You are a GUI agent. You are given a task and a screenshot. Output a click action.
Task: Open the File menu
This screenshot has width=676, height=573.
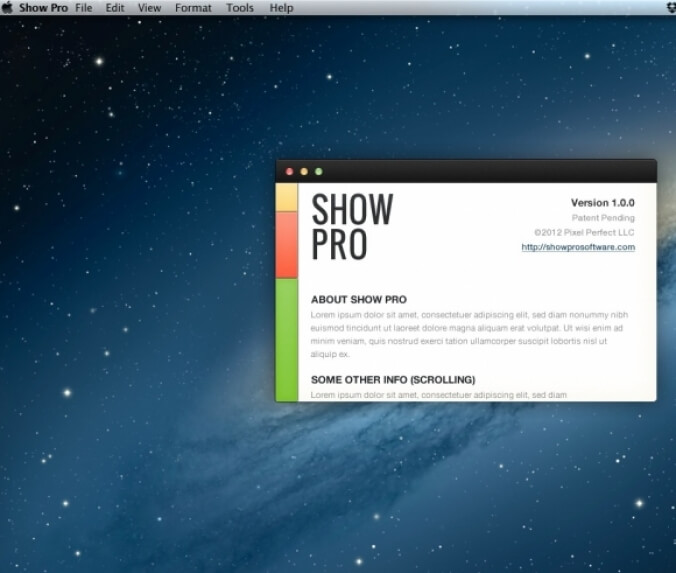[84, 8]
